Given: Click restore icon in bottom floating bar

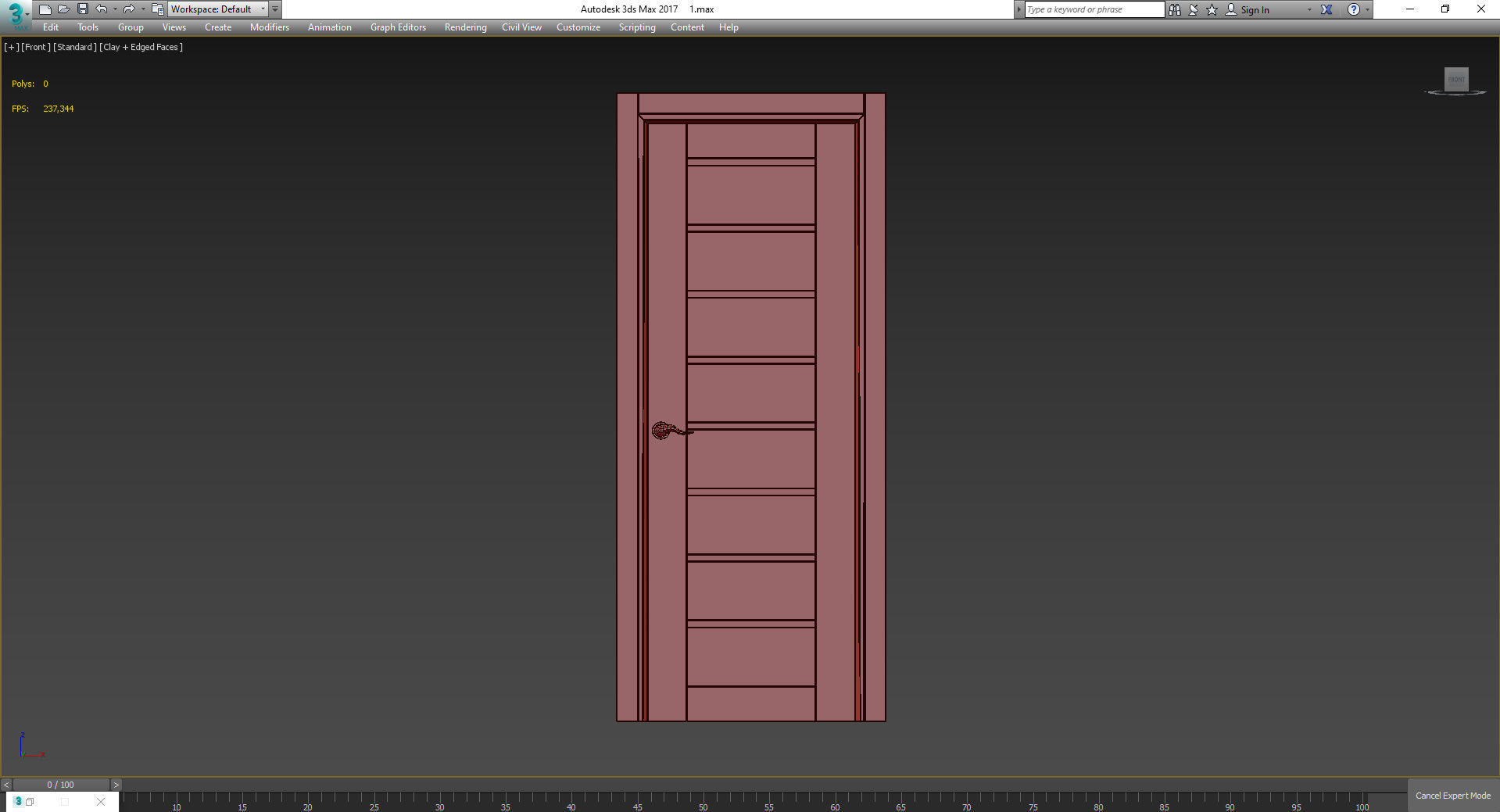Looking at the screenshot, I should (x=30, y=802).
